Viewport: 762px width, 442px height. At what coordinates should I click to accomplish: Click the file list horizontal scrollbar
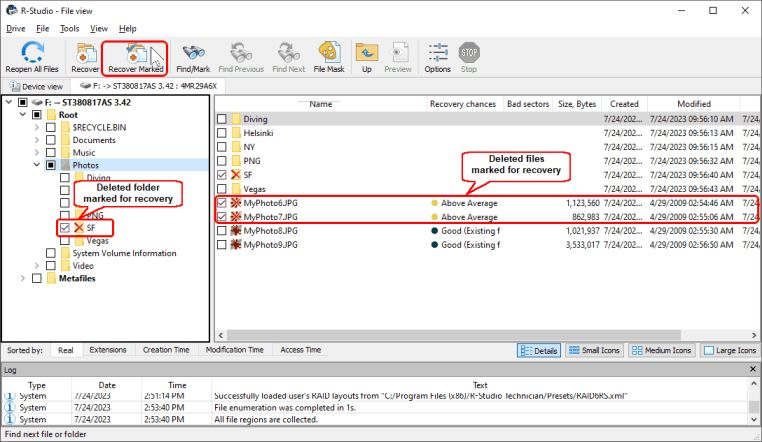pyautogui.click(x=454, y=335)
